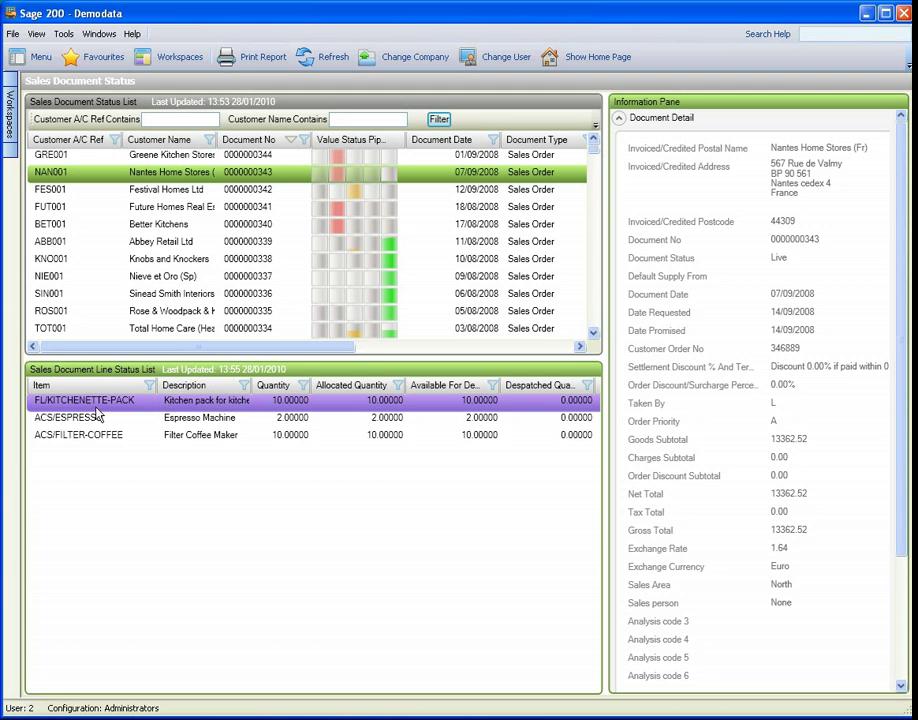Open the Tools menu
The width and height of the screenshot is (918, 720).
(x=64, y=34)
